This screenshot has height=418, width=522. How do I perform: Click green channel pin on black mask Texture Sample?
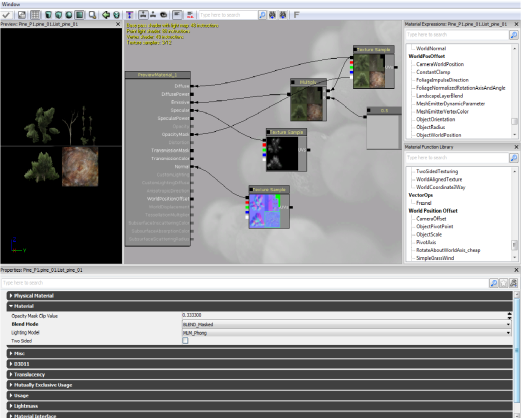tap(264, 150)
